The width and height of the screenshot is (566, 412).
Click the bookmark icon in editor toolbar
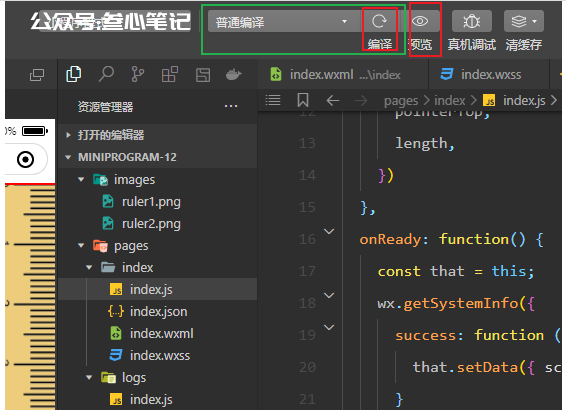(303, 100)
